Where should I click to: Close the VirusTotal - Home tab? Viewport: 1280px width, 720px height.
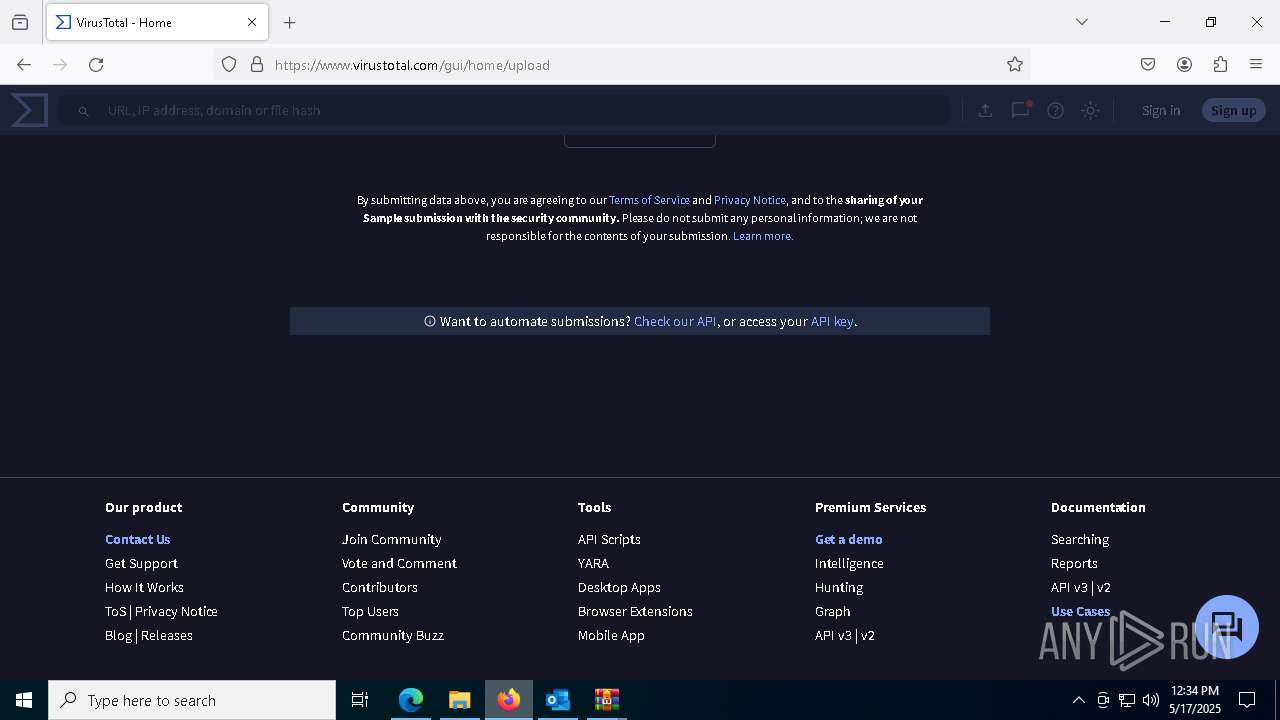(252, 22)
